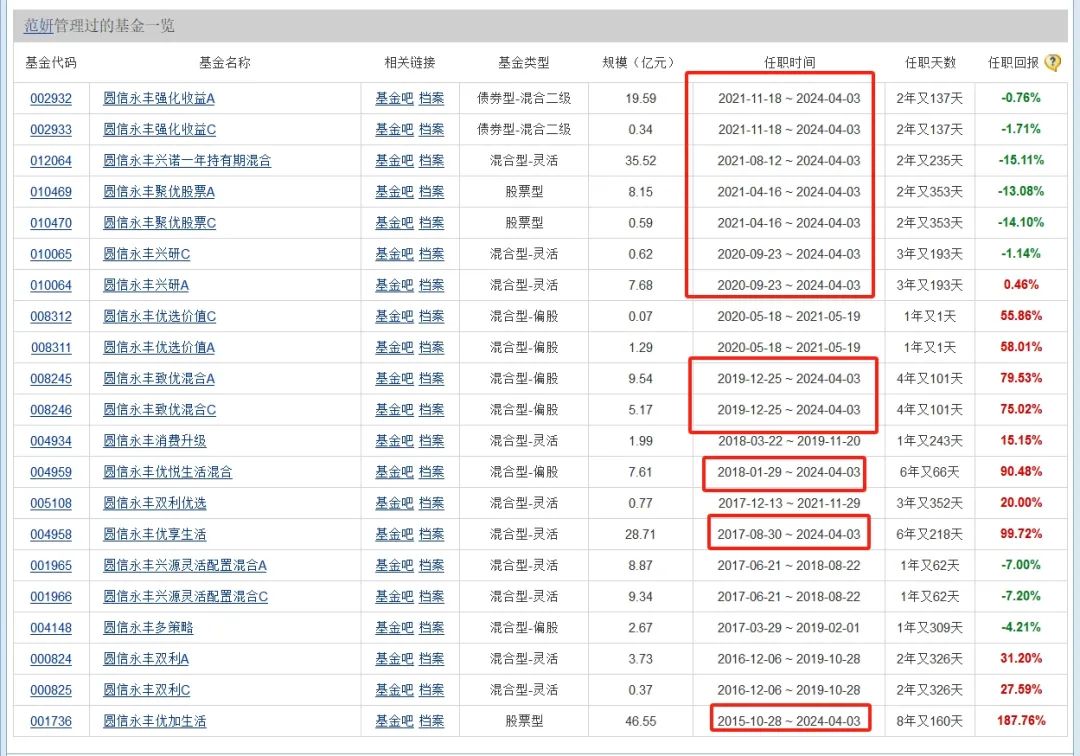The image size is (1080, 756).
Task: Open 档案 for 圆信永丰消费升级
Action: coord(432,441)
